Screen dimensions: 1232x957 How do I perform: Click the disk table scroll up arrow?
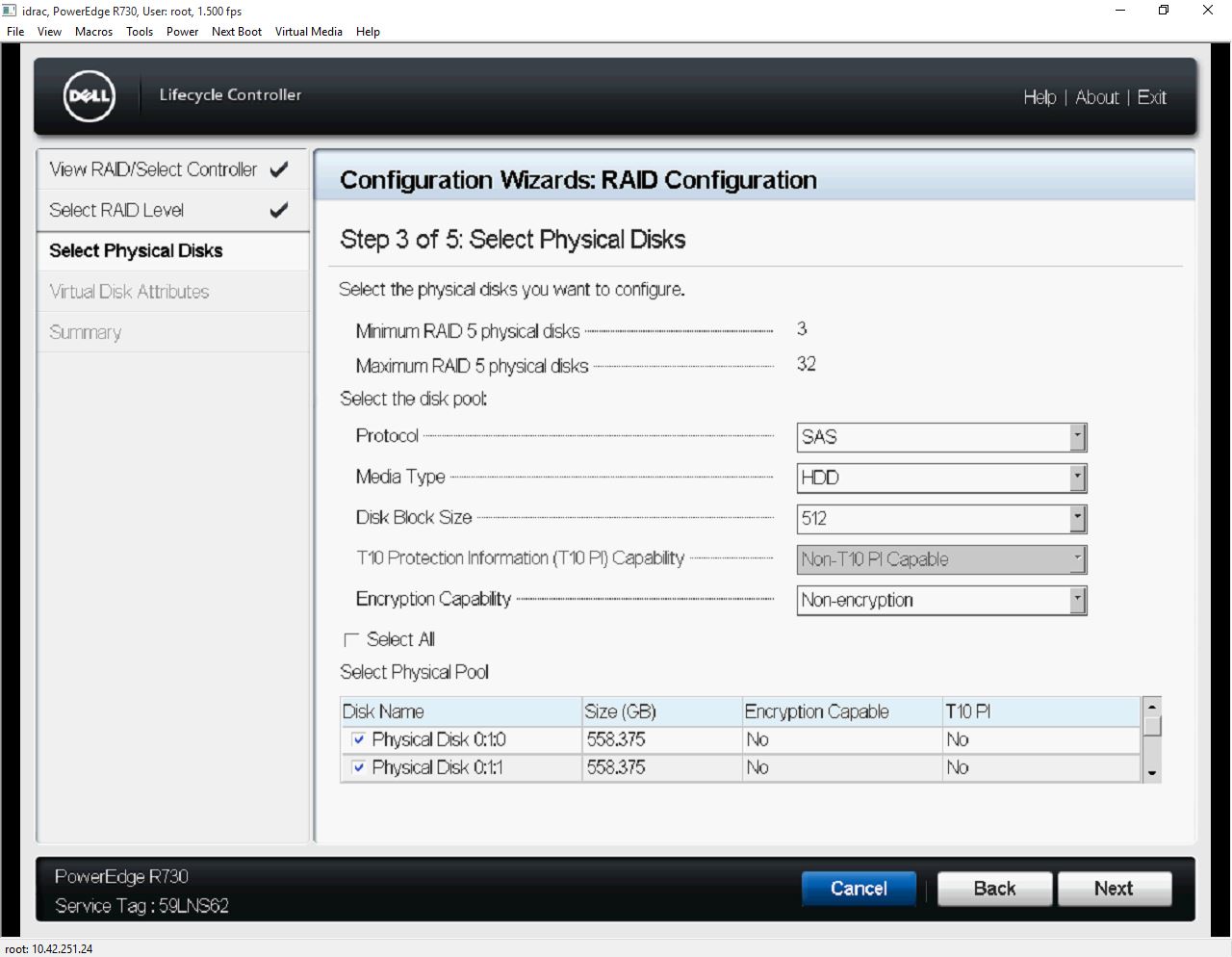coord(1152,706)
